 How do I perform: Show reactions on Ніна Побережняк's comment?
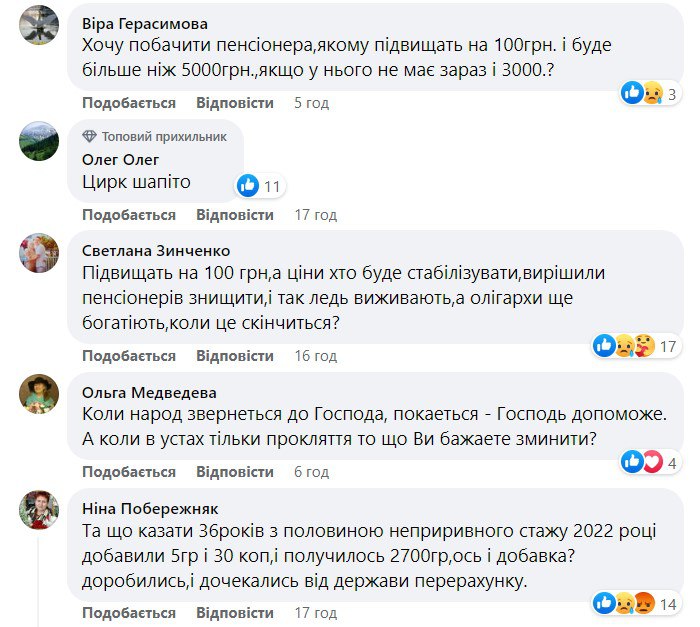tap(627, 604)
